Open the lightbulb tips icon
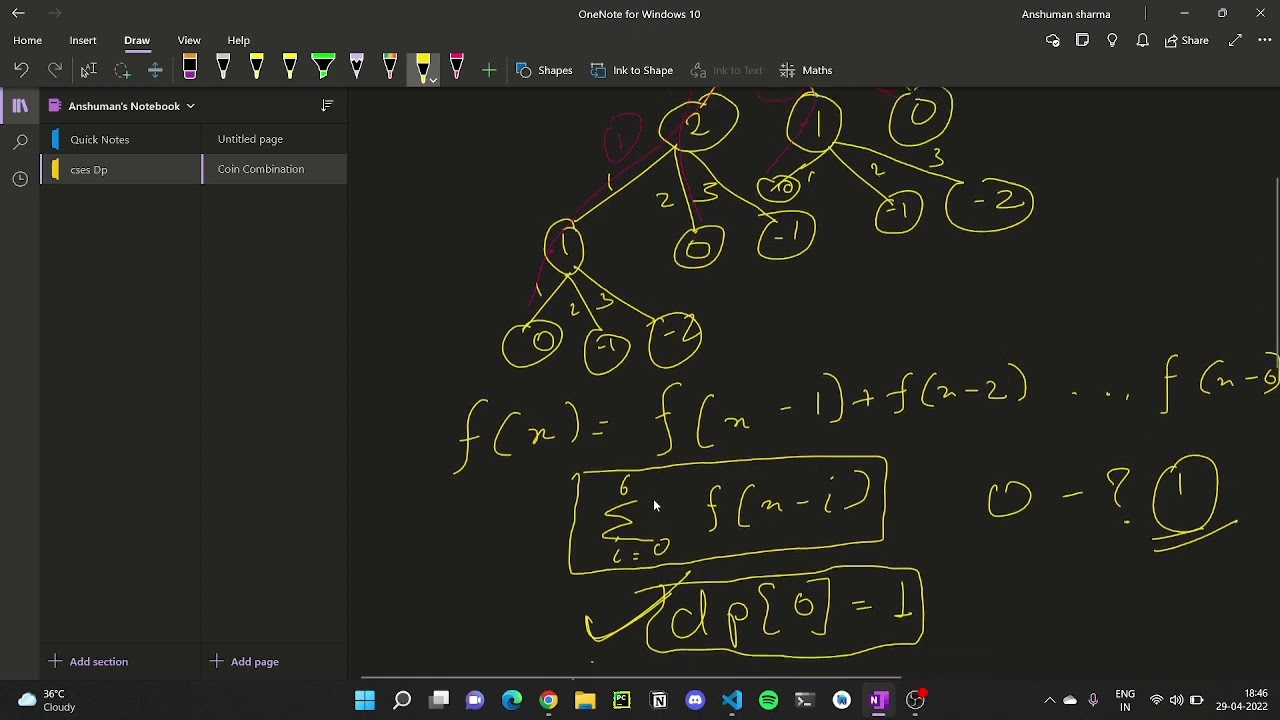Screen dimensions: 1280x720 pos(1112,40)
